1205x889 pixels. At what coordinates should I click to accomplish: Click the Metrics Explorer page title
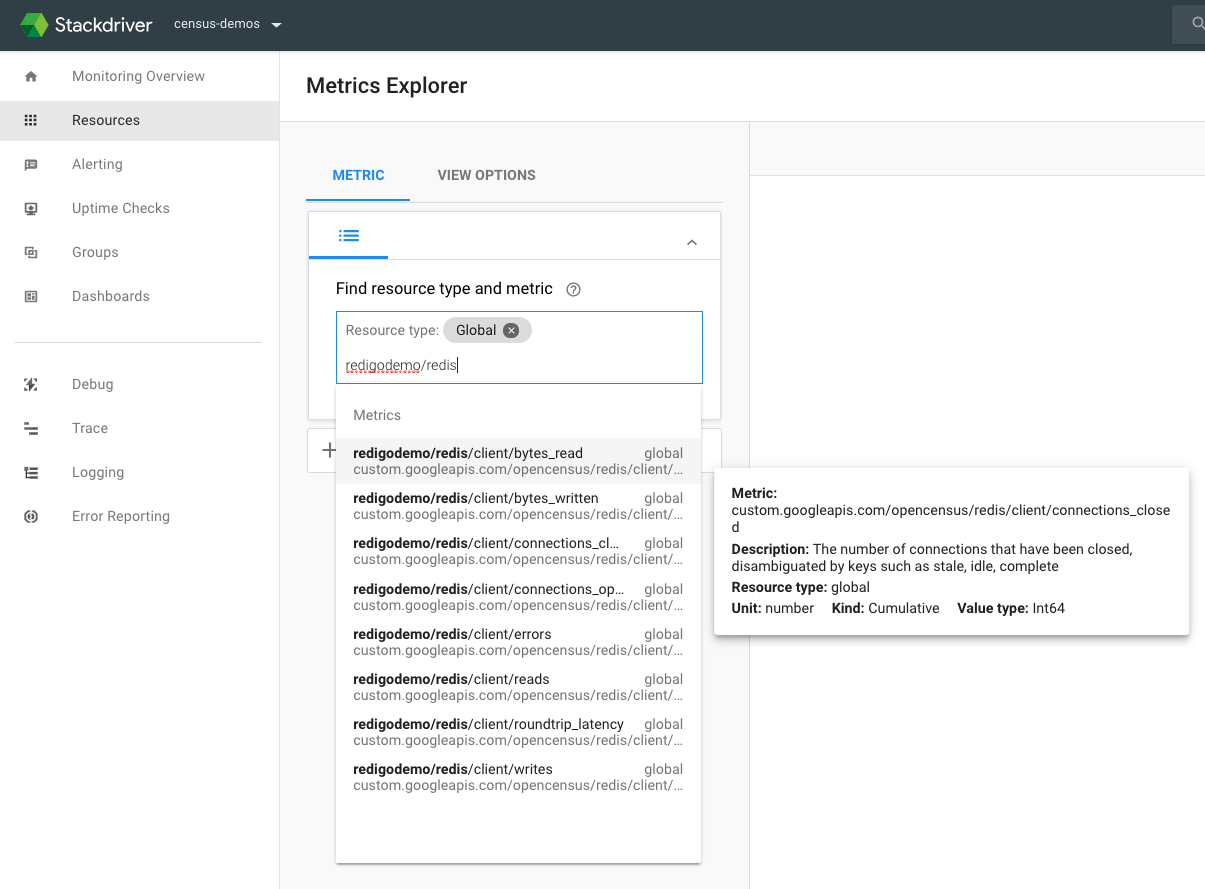[x=387, y=86]
